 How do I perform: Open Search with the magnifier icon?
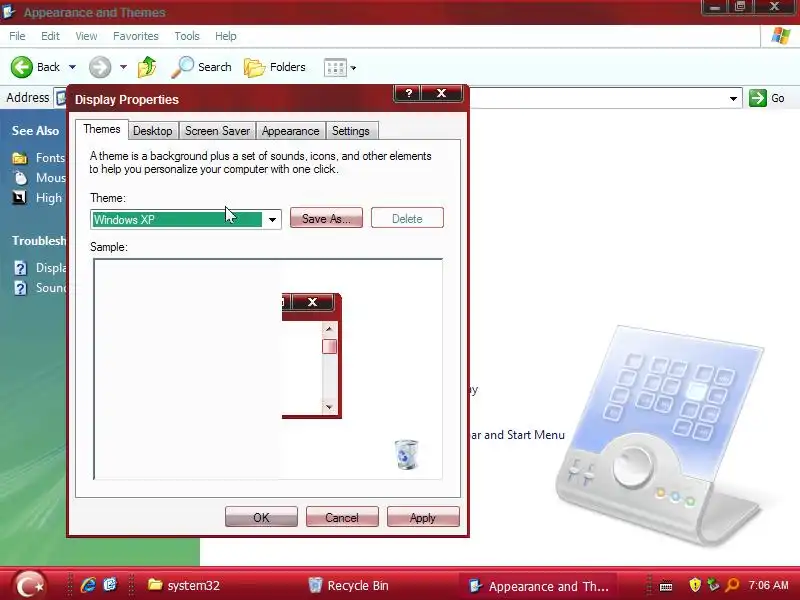click(x=201, y=67)
